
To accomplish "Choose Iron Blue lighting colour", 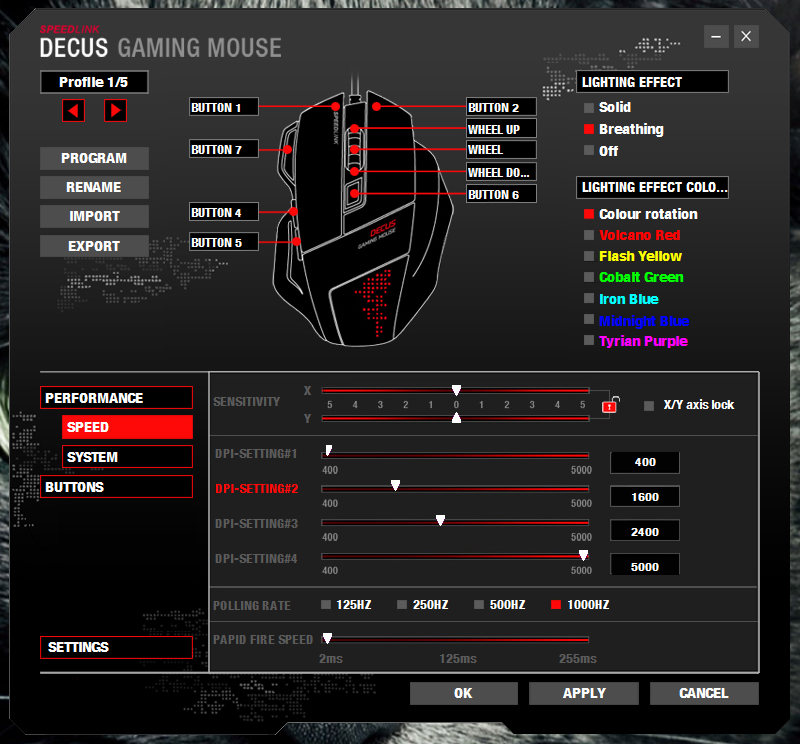I will point(589,299).
